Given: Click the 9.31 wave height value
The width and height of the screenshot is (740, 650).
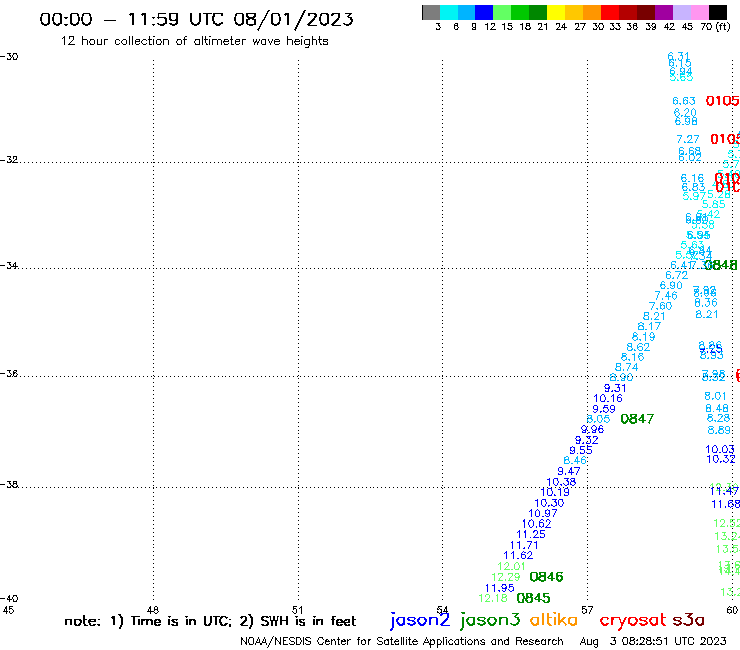Looking at the screenshot, I should 615,388.
